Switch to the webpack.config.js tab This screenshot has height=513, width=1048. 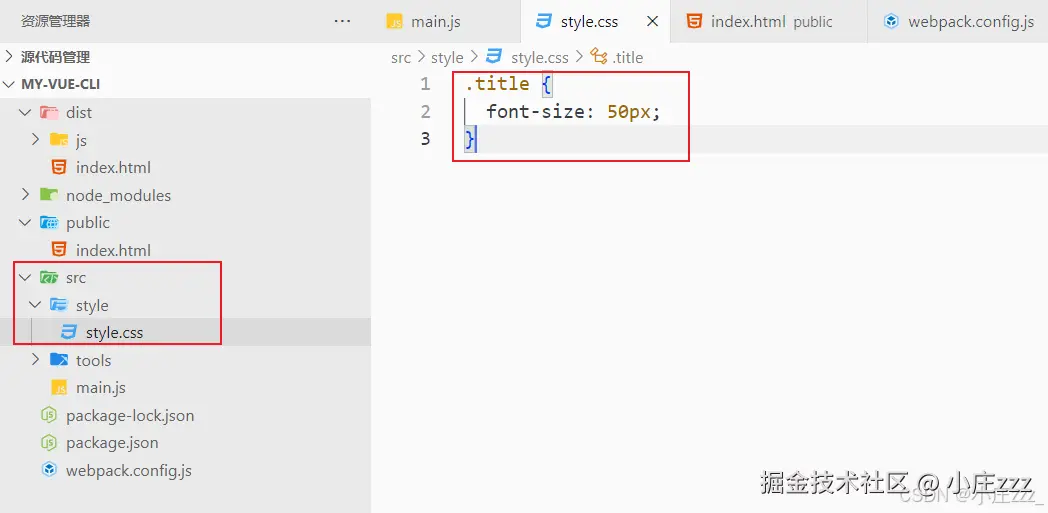pyautogui.click(x=958, y=21)
